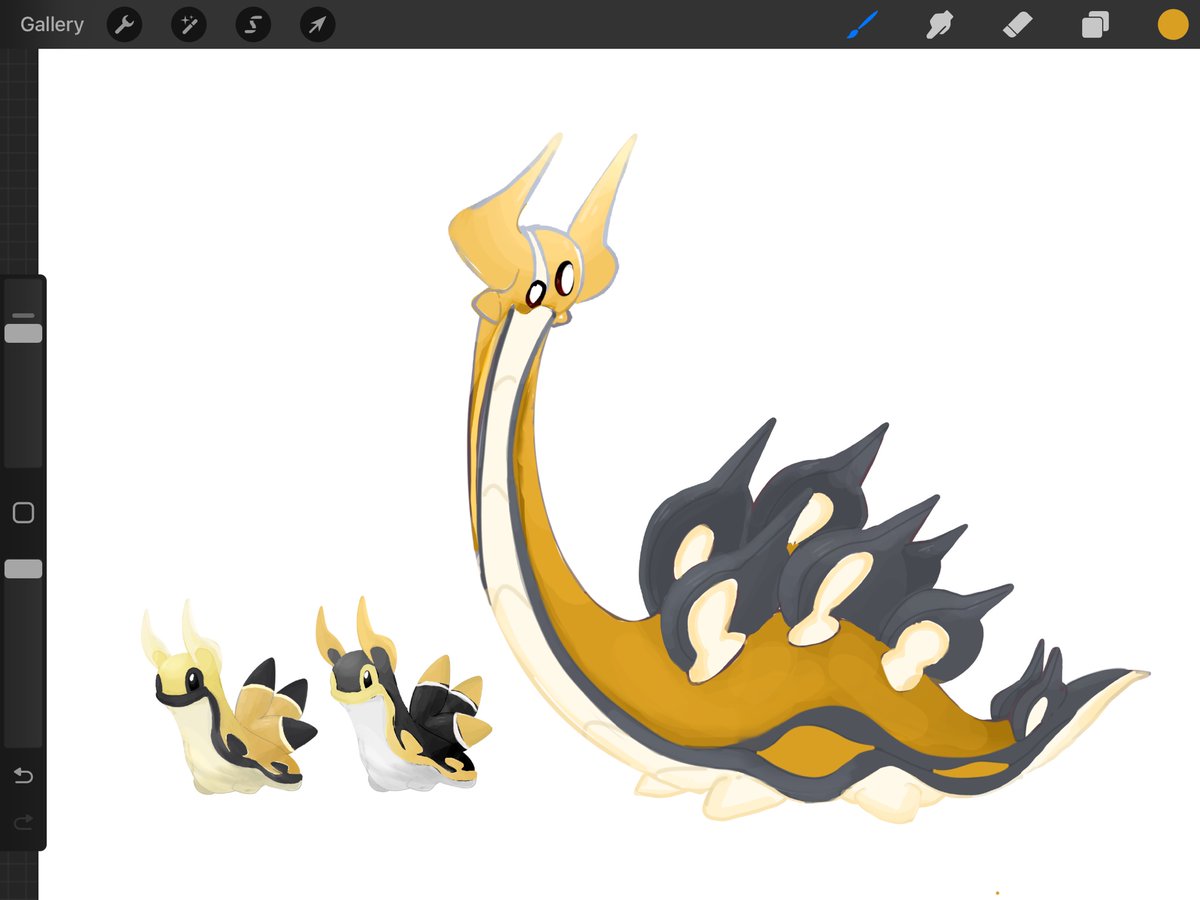Click the brush size slider handle

(x=23, y=333)
